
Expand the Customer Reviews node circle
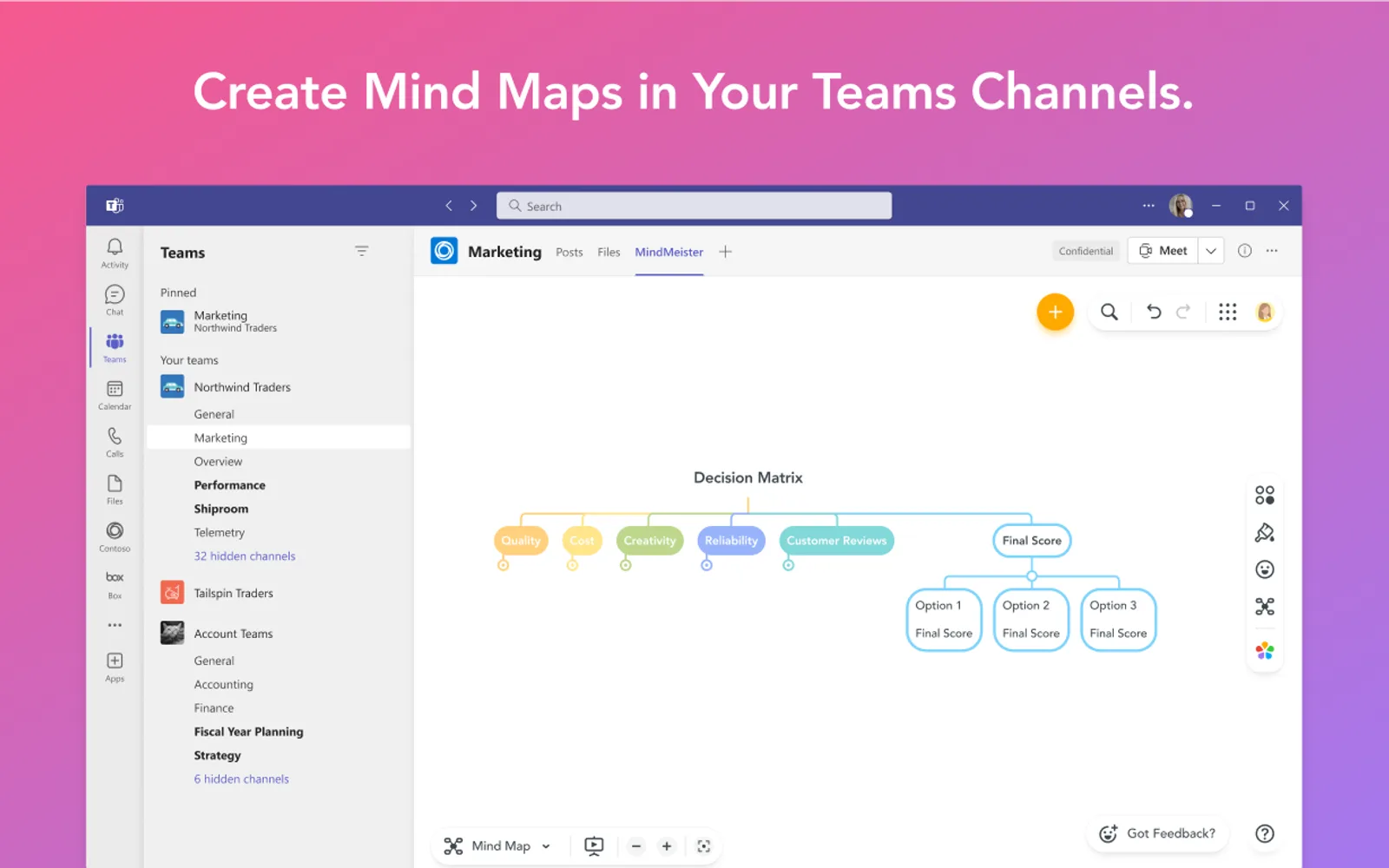click(x=788, y=565)
